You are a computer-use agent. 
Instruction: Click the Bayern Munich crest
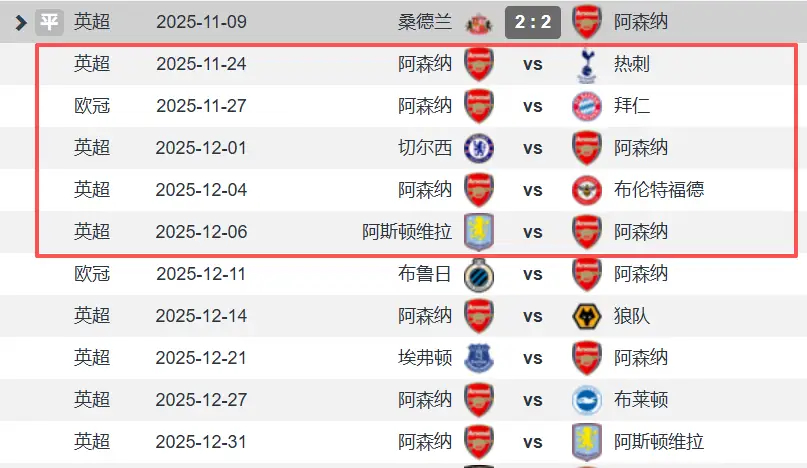[x=587, y=106]
